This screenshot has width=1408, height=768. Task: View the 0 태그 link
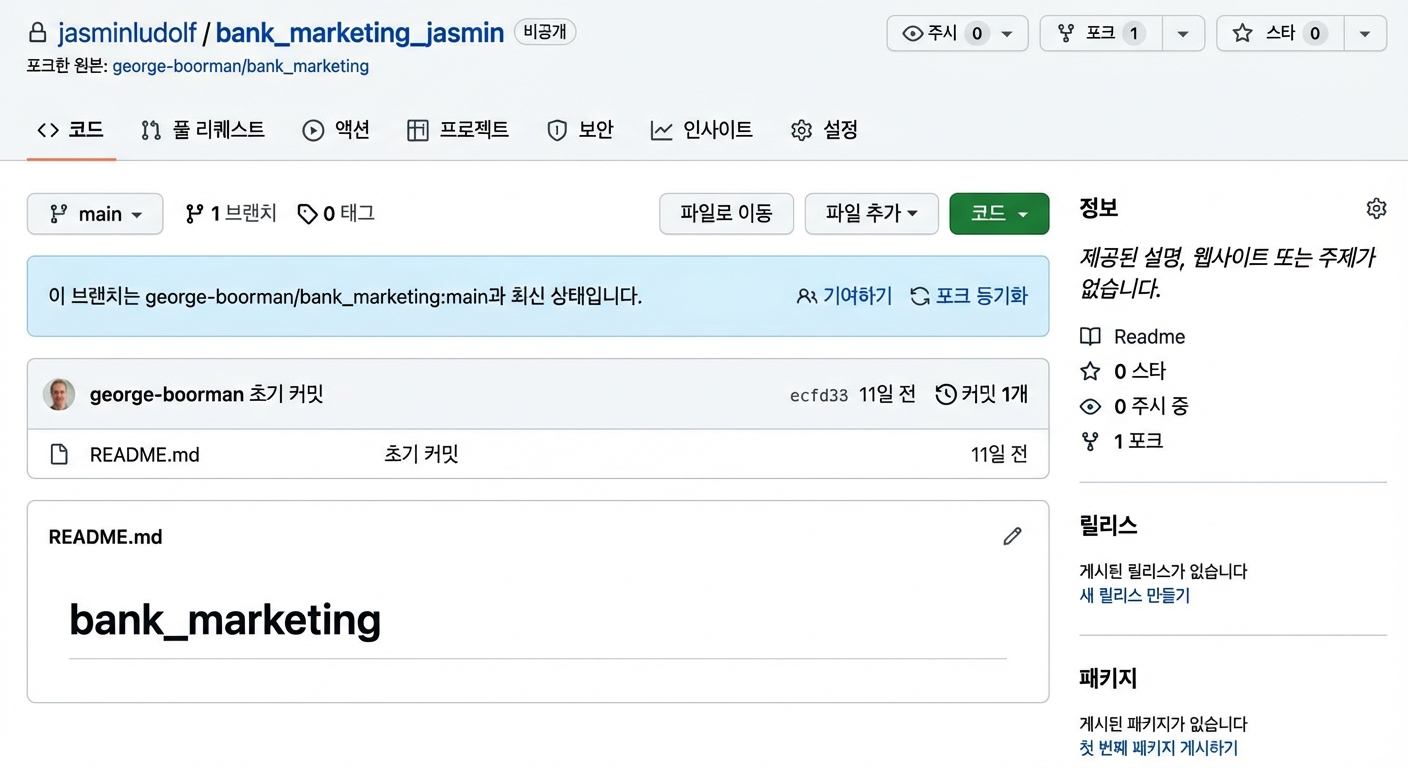pos(336,214)
